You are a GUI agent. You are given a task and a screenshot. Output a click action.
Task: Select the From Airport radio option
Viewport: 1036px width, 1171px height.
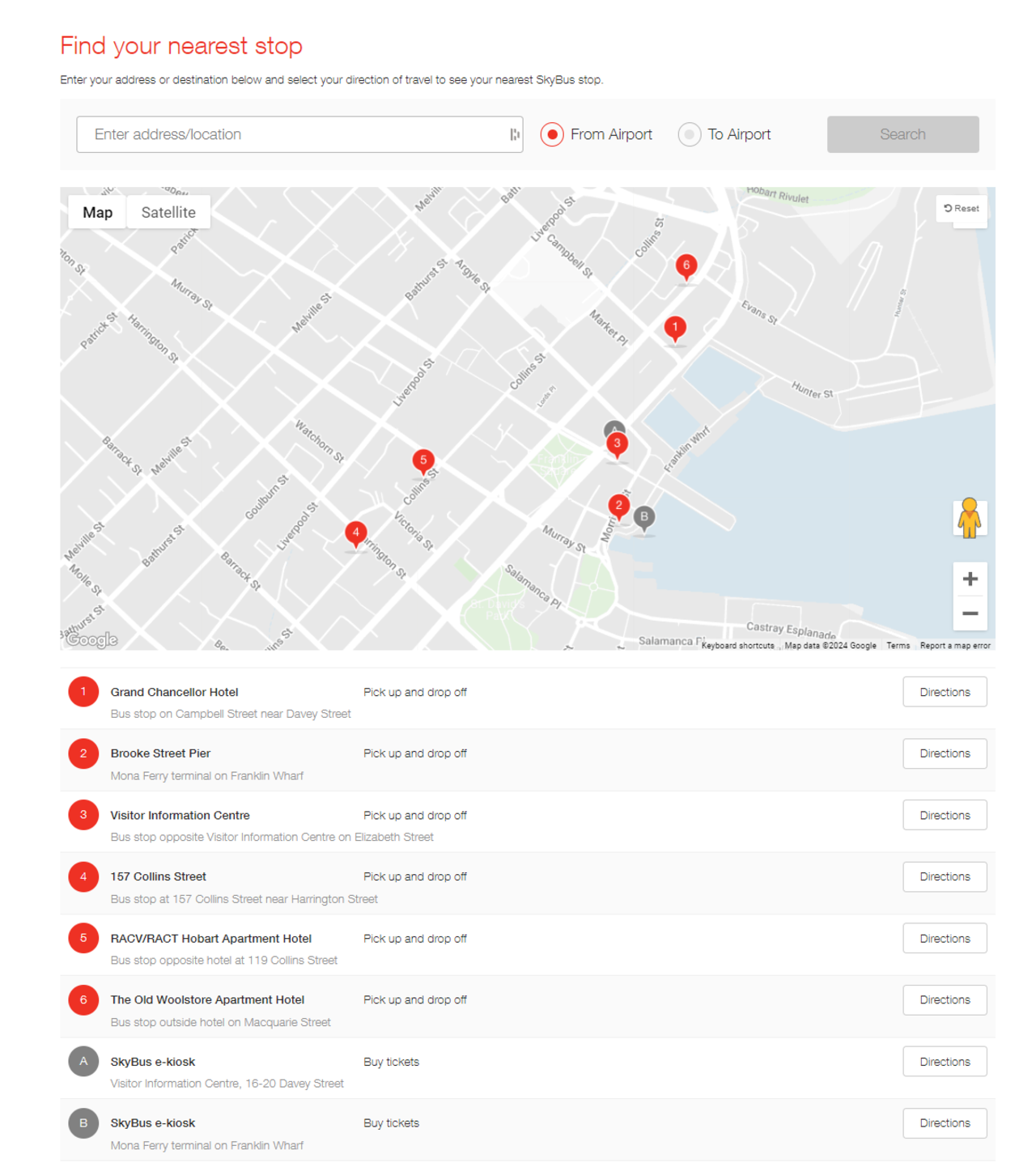coord(552,134)
